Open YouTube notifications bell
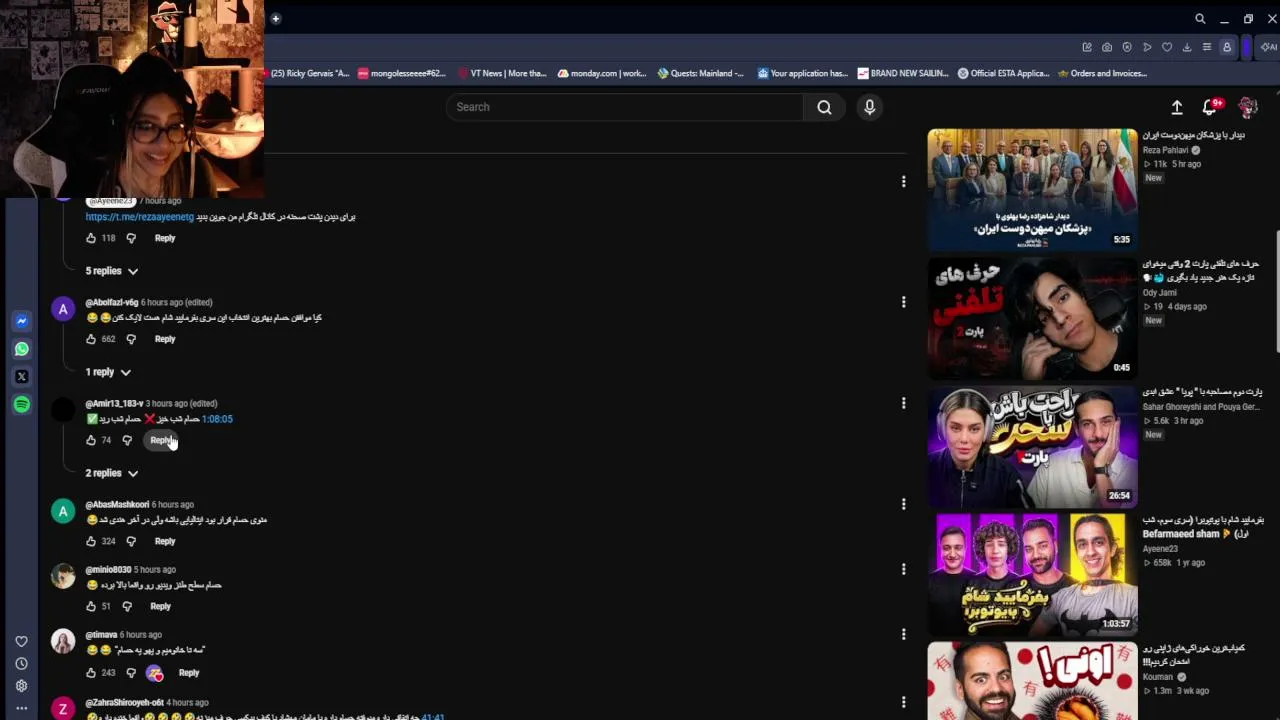Screen dimensions: 1280x720 [x=1210, y=107]
